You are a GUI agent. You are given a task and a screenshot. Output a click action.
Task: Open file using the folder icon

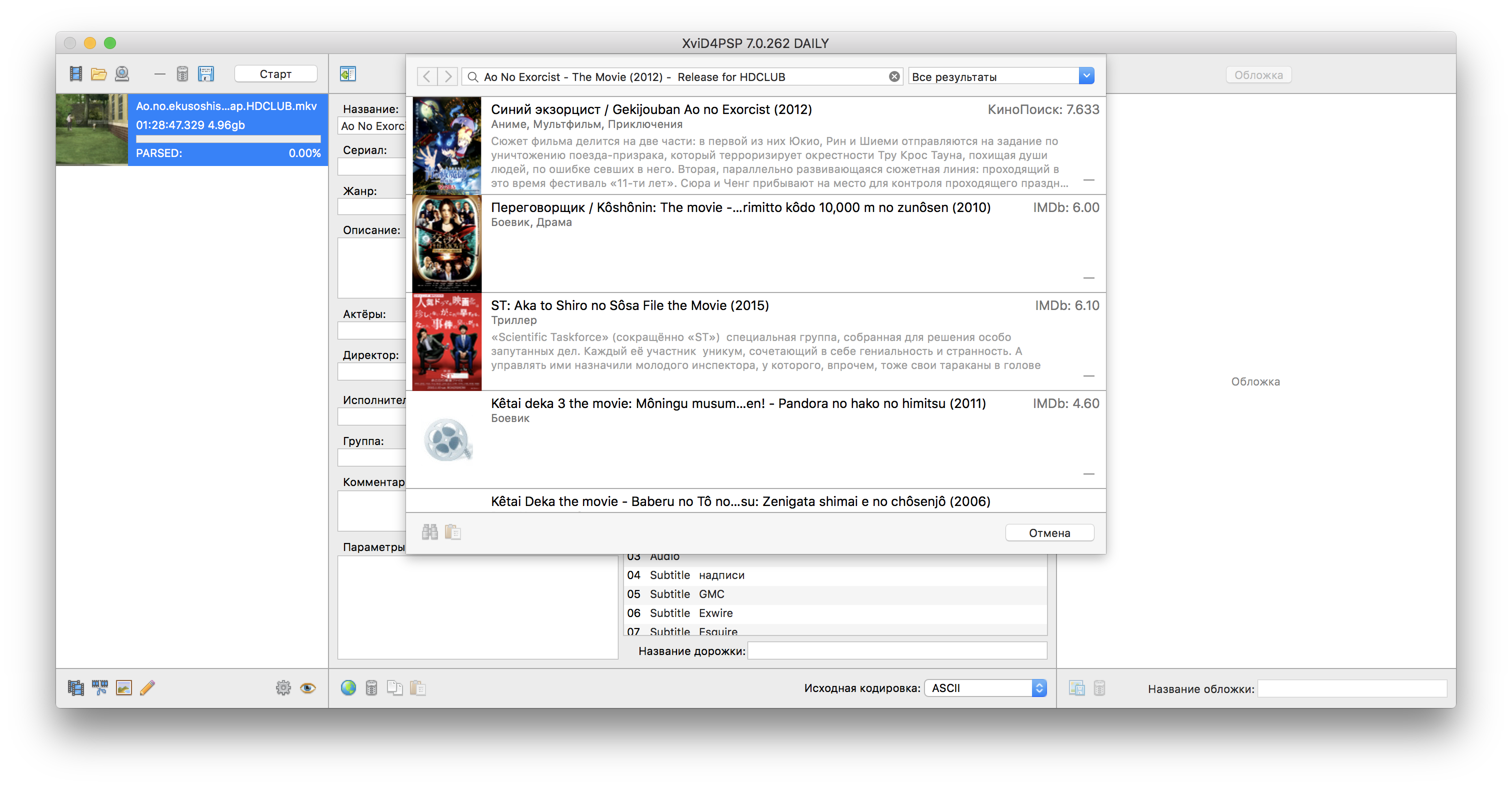[x=98, y=74]
